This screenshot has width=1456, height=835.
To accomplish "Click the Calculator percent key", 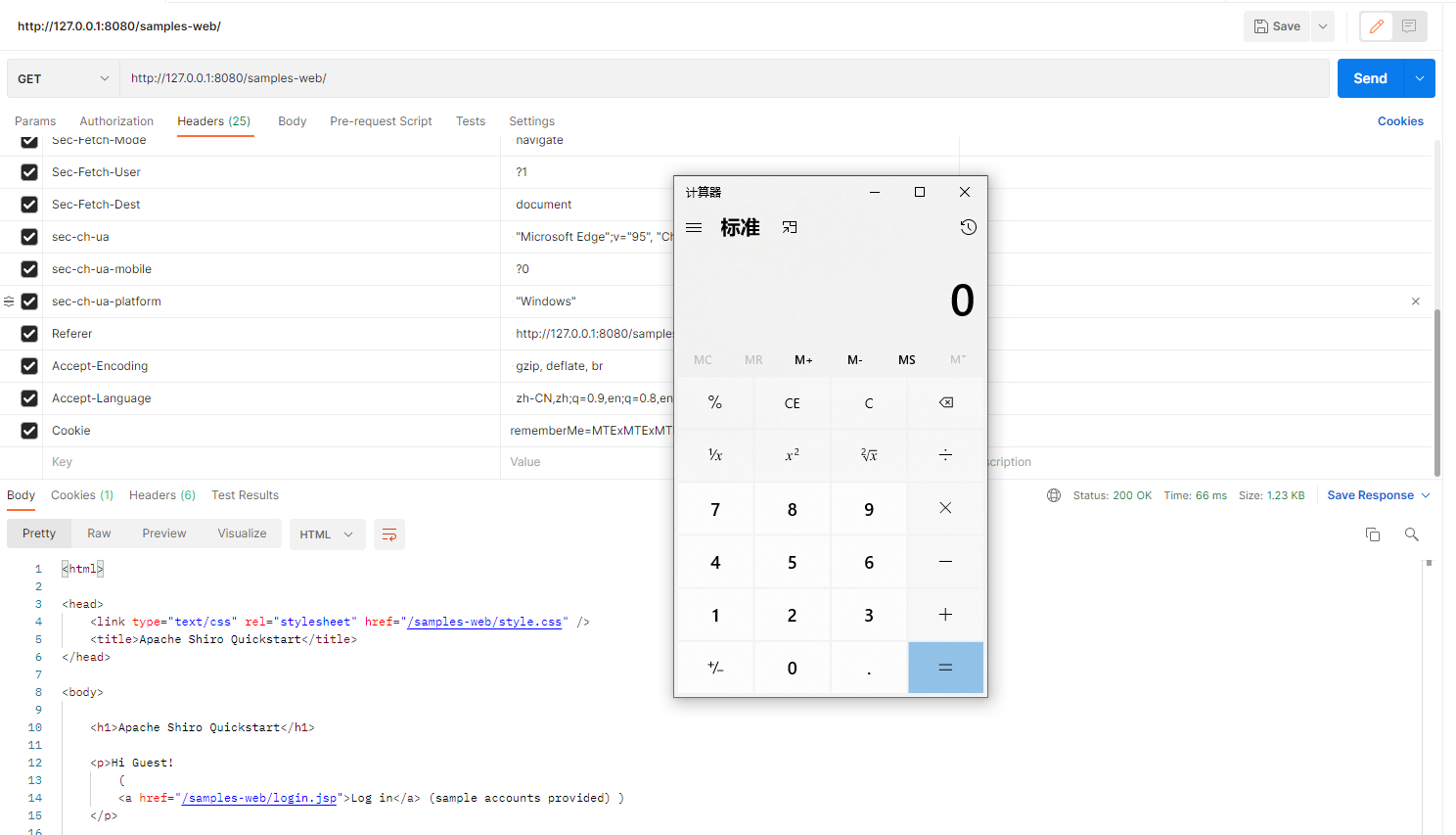I will 715,403.
